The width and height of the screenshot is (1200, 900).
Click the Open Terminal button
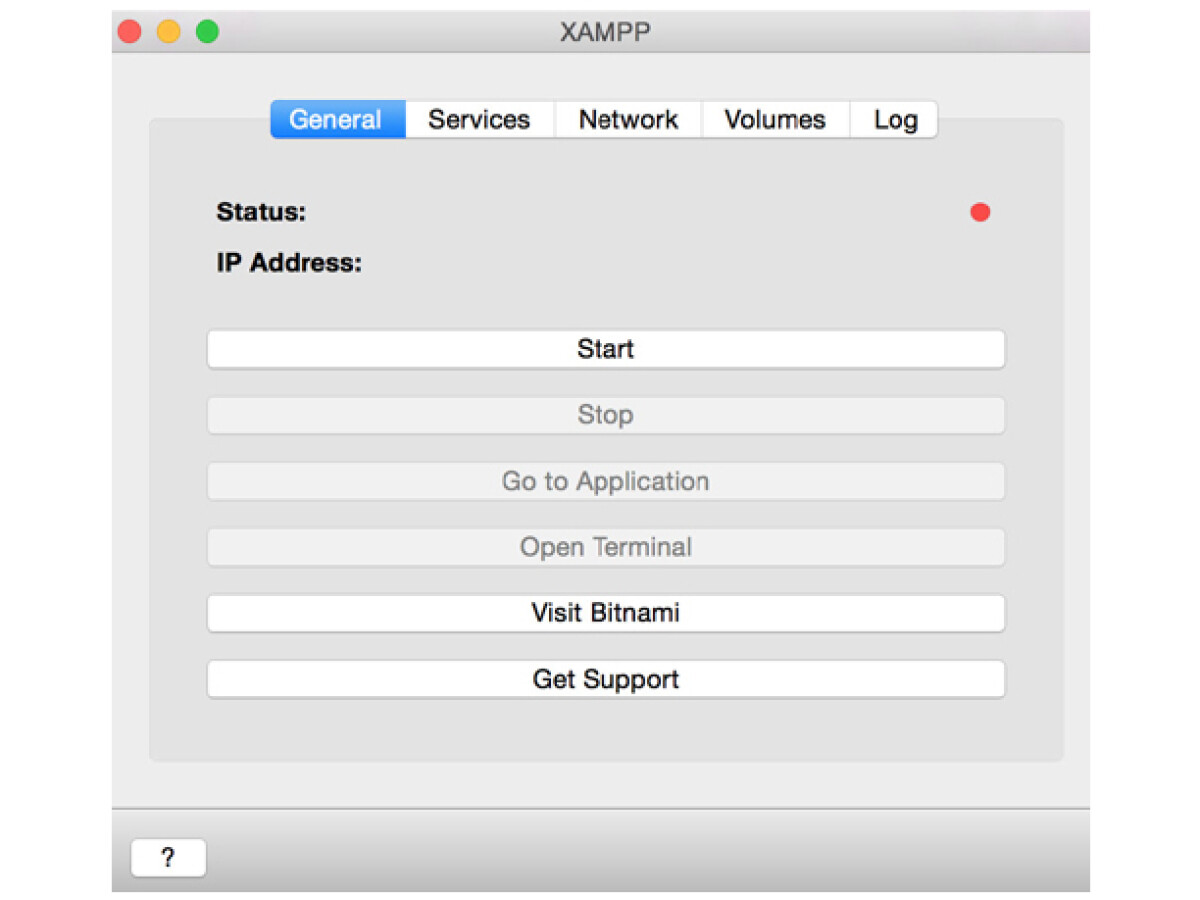coord(606,547)
